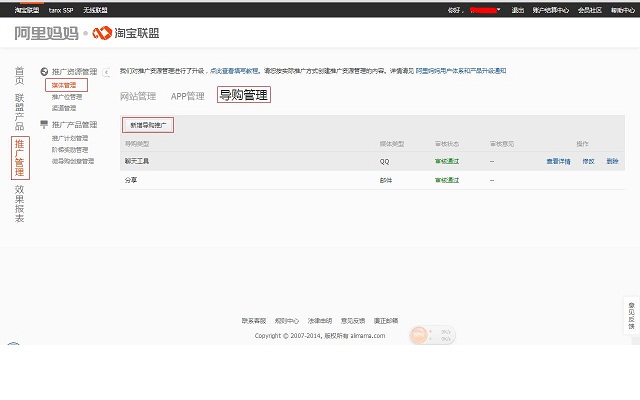Open 联盟产品 in the vertical nav
This screenshot has width=640, height=400.
19,111
